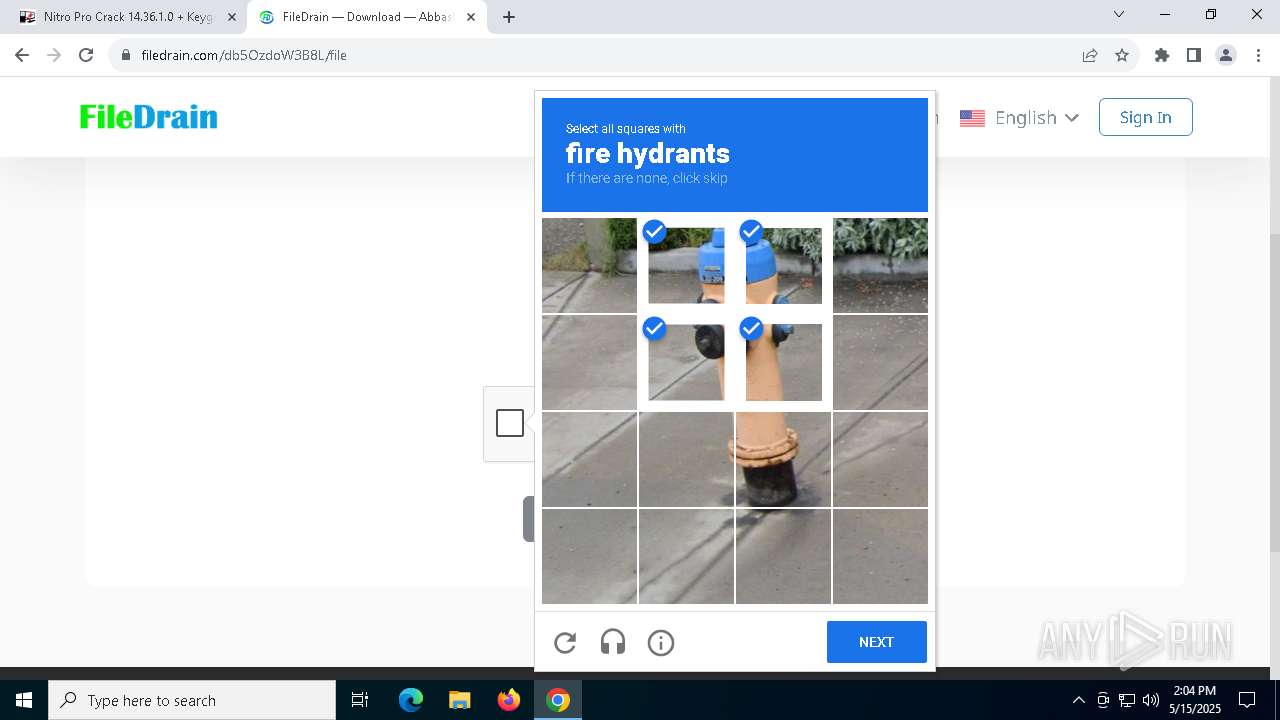Open a new tab with the plus button
The width and height of the screenshot is (1280, 720).
(509, 17)
